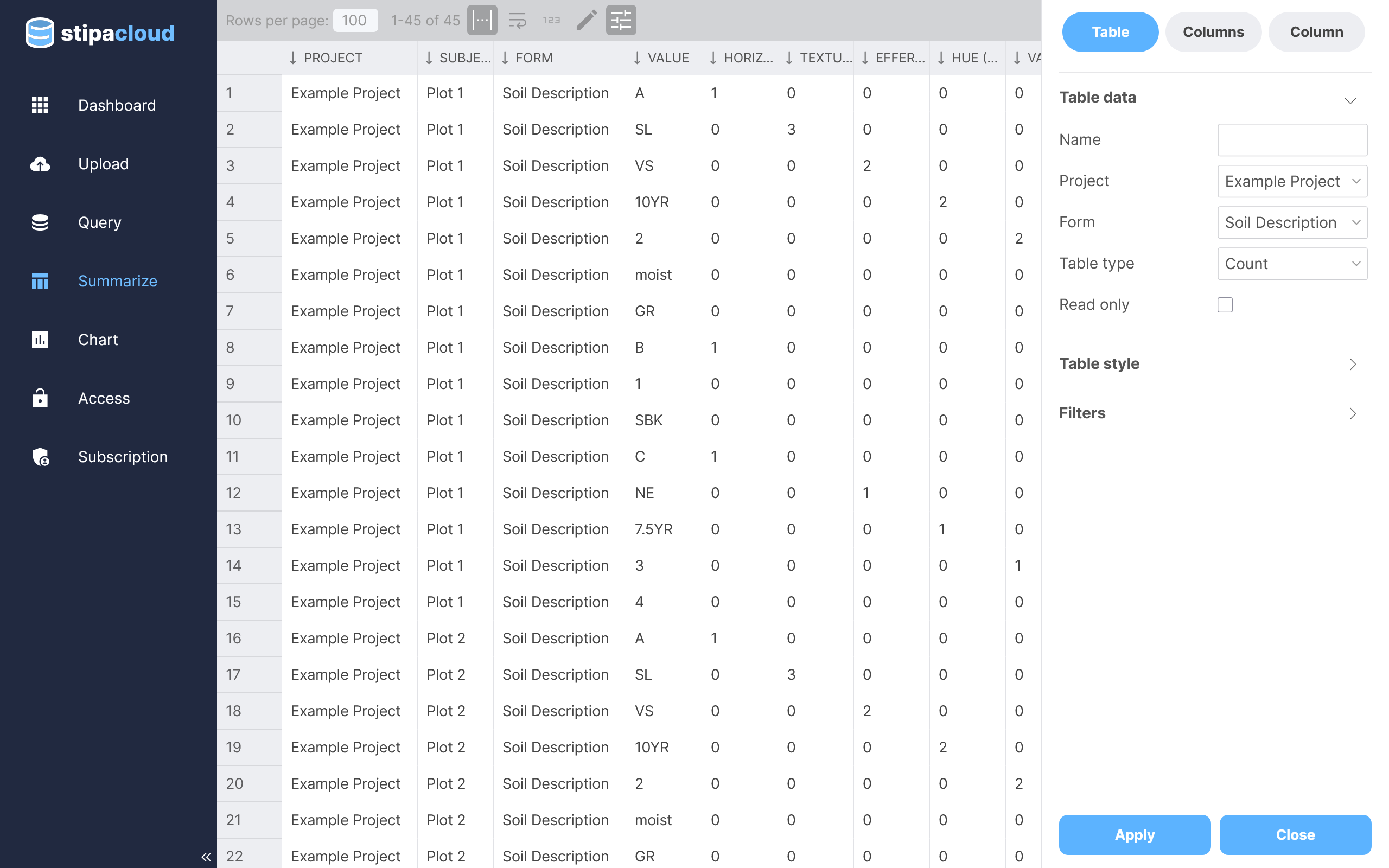Open Dashboard from the sidebar

point(117,105)
